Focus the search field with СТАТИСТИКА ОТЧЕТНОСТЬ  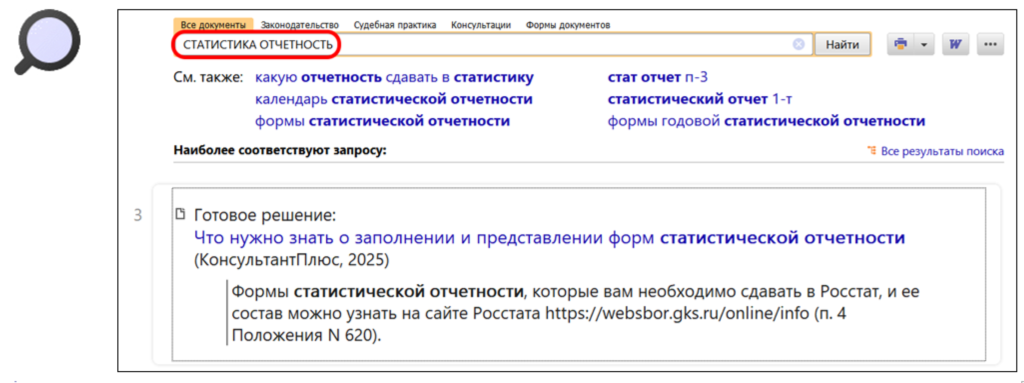click(x=493, y=44)
